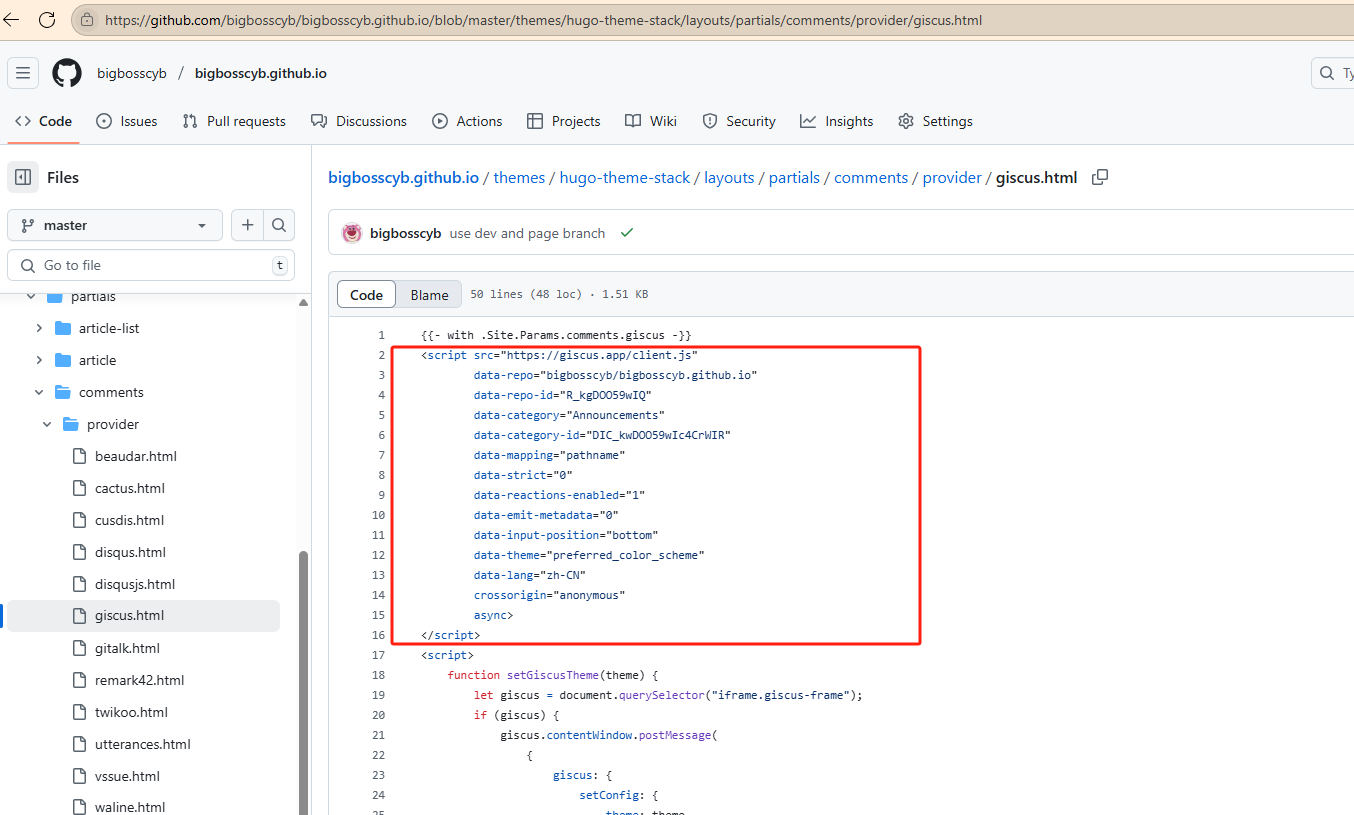
Task: Open utterances.html in the file tree
Action: [143, 744]
